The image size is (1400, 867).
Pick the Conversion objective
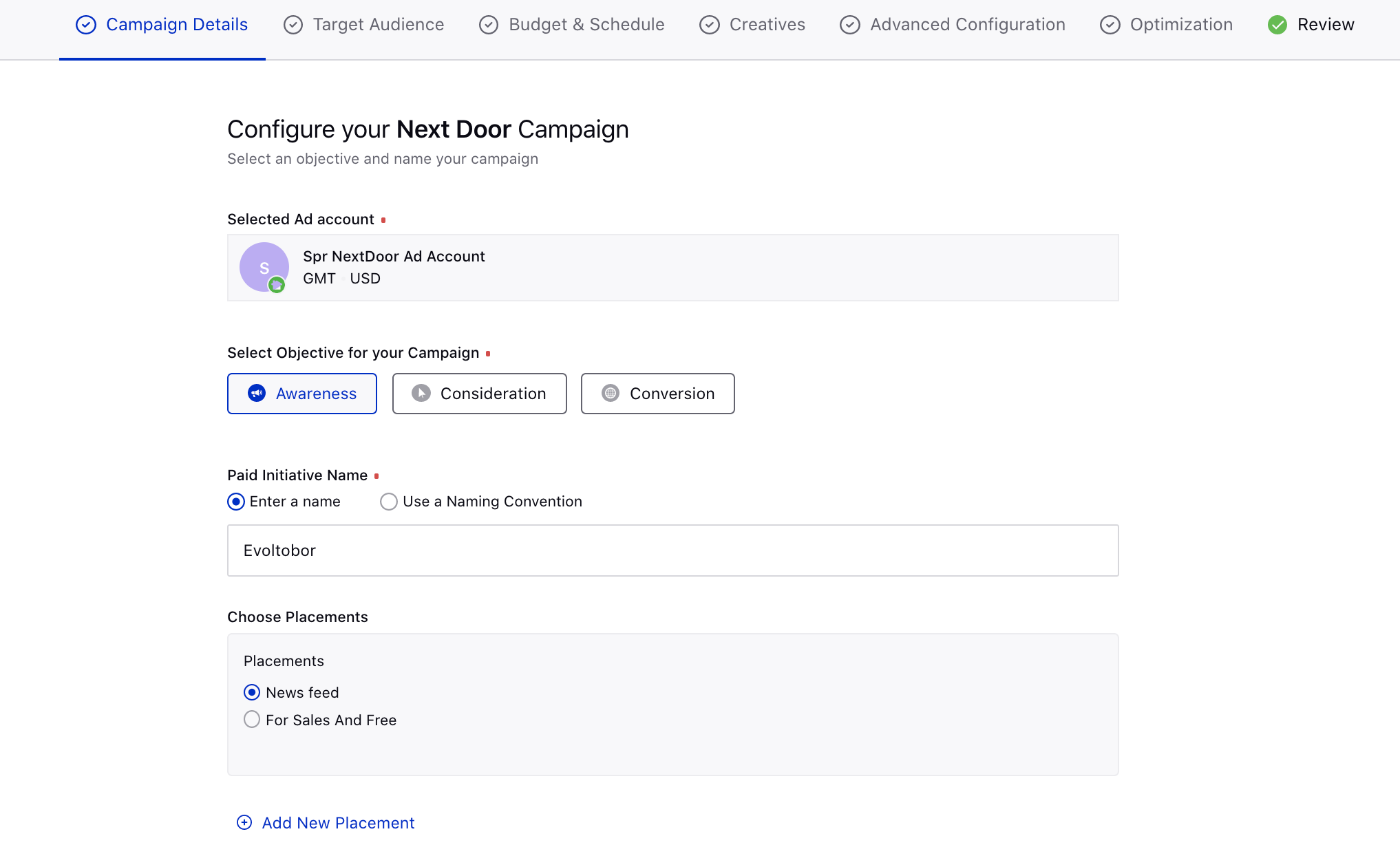pyautogui.click(x=658, y=394)
